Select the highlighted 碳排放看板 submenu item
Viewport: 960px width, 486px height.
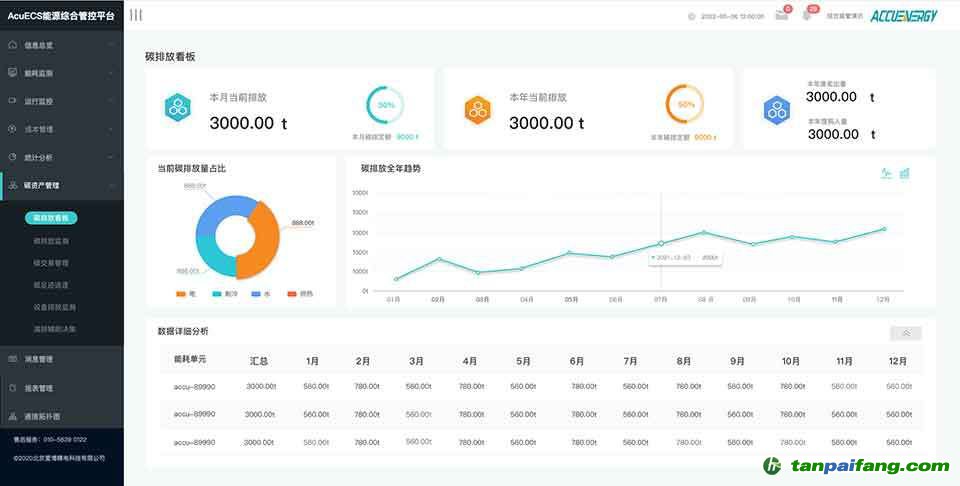tap(51, 217)
